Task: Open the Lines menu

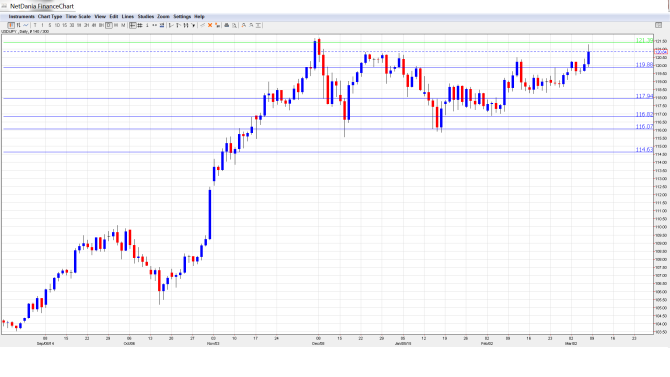Action: (128, 17)
